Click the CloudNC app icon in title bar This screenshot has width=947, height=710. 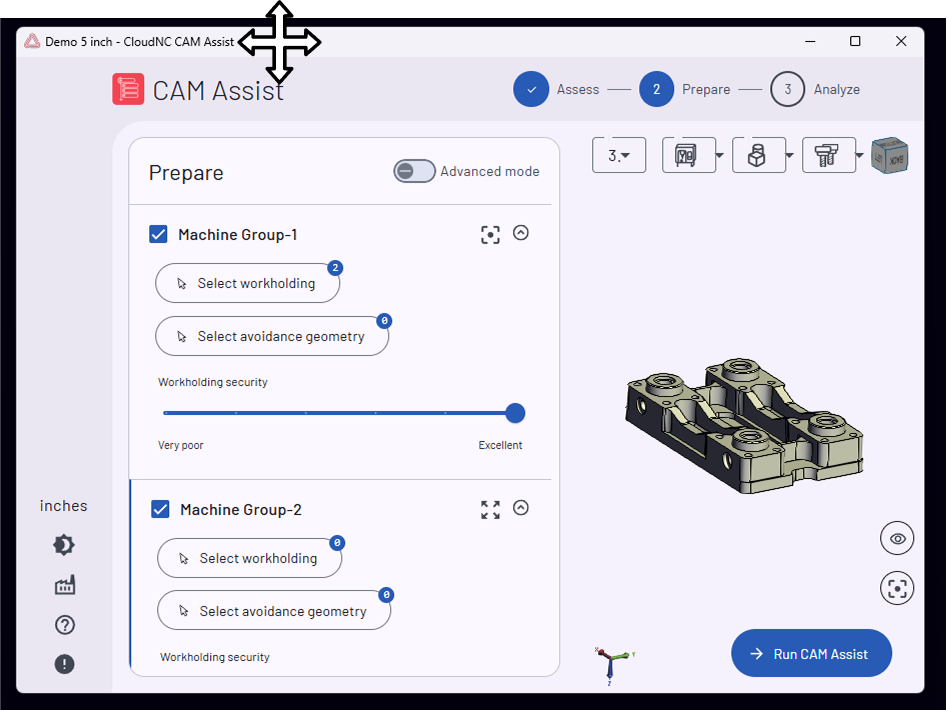31,41
